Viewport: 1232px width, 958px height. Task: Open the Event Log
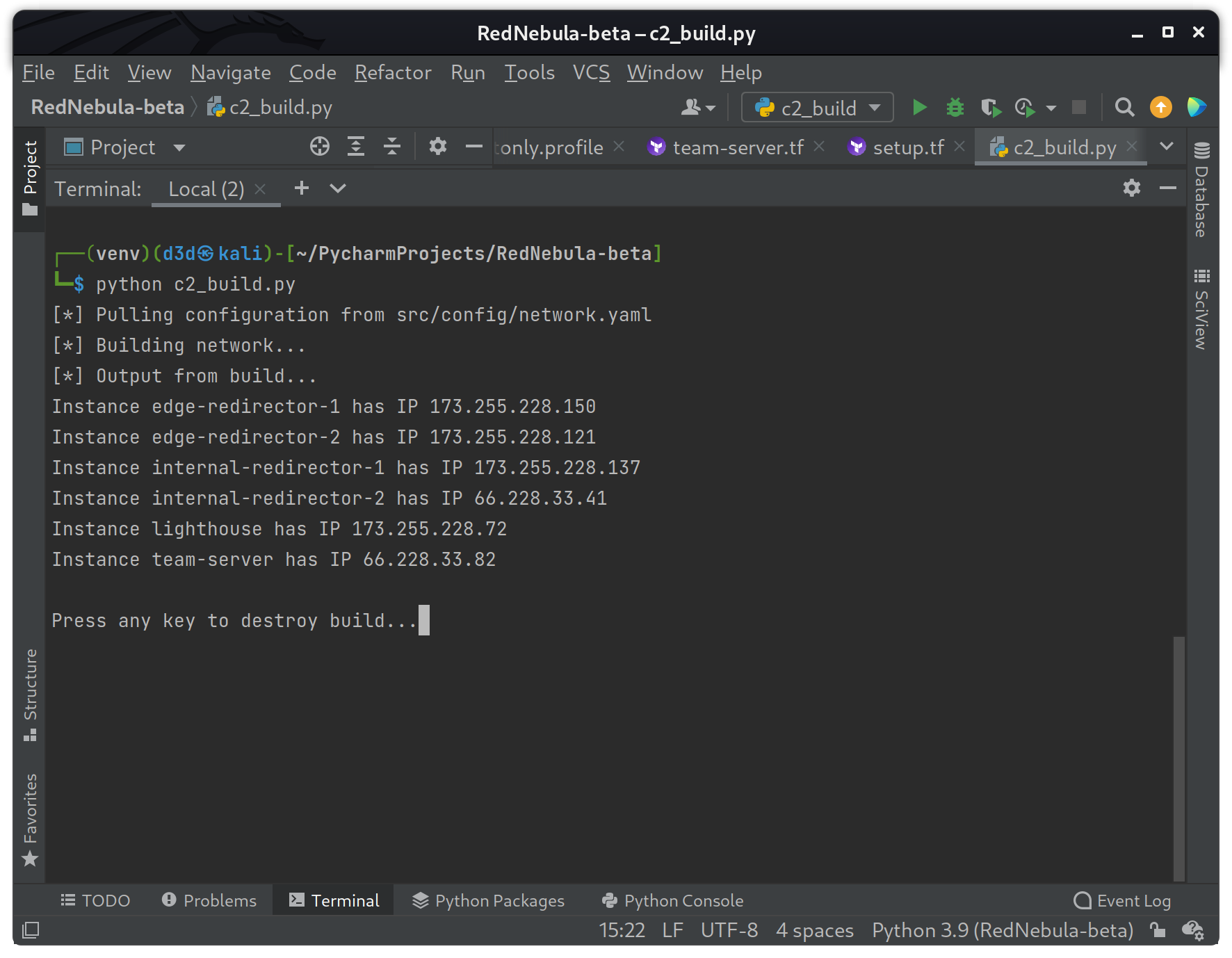pyautogui.click(x=1122, y=900)
